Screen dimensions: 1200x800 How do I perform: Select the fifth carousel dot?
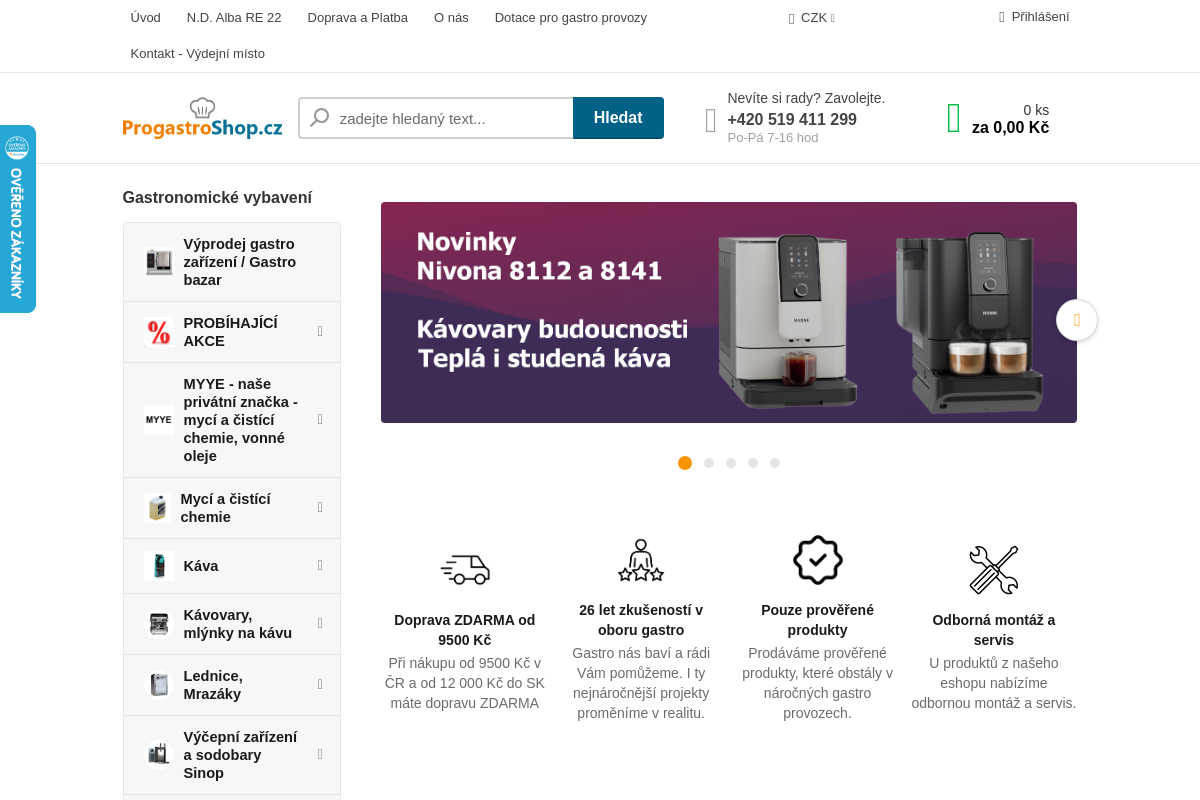pyautogui.click(x=775, y=463)
